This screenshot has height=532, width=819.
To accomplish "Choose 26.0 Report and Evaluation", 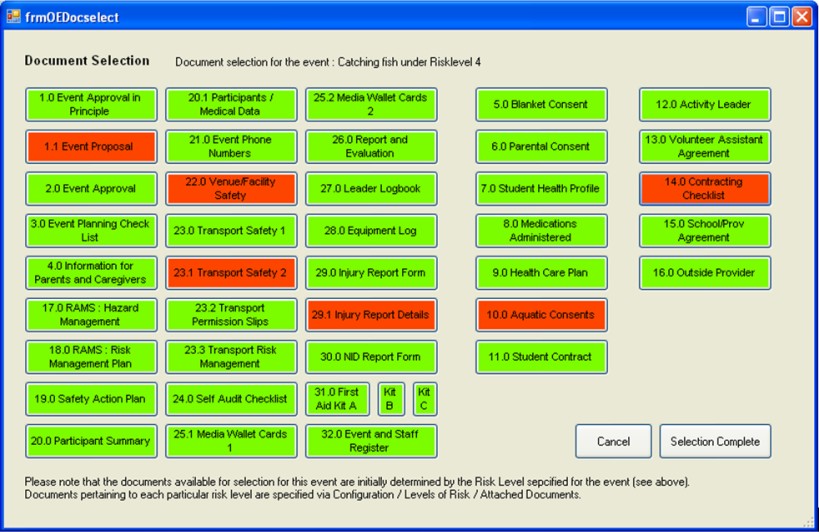I will tap(371, 147).
